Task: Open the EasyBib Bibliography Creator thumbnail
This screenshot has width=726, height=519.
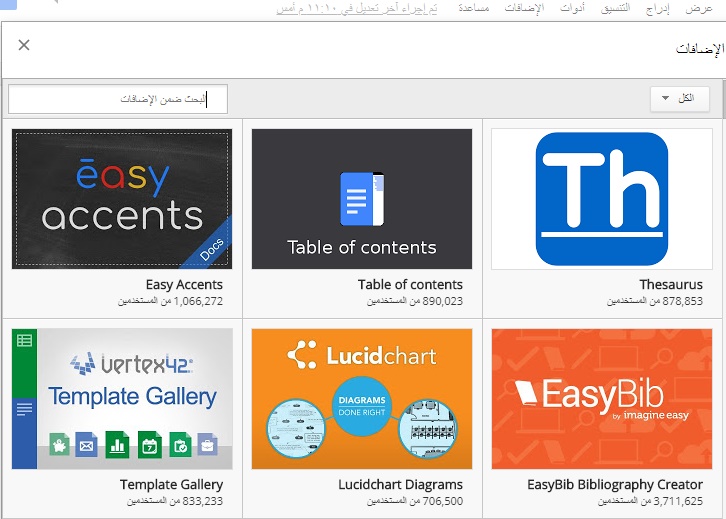Action: coord(601,399)
